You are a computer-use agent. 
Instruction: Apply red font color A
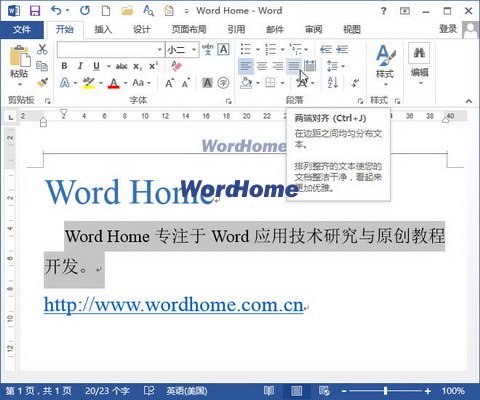(x=114, y=83)
